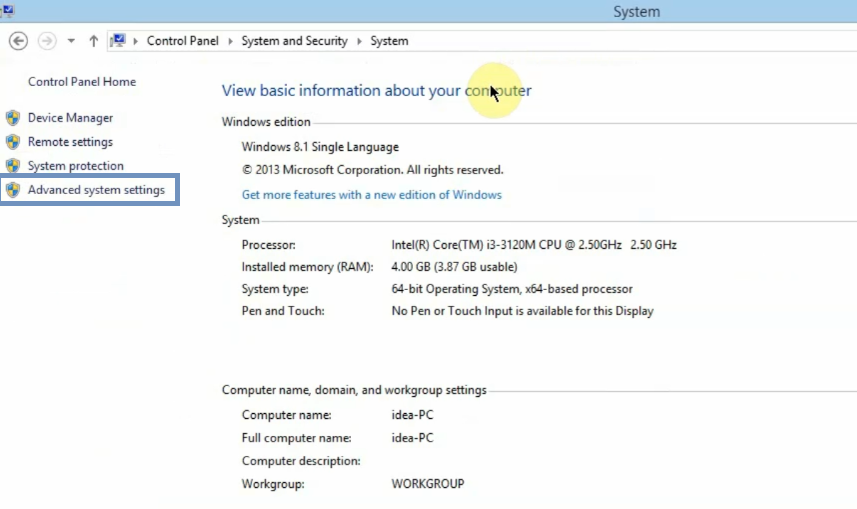Click the System title bar text

click(x=637, y=11)
